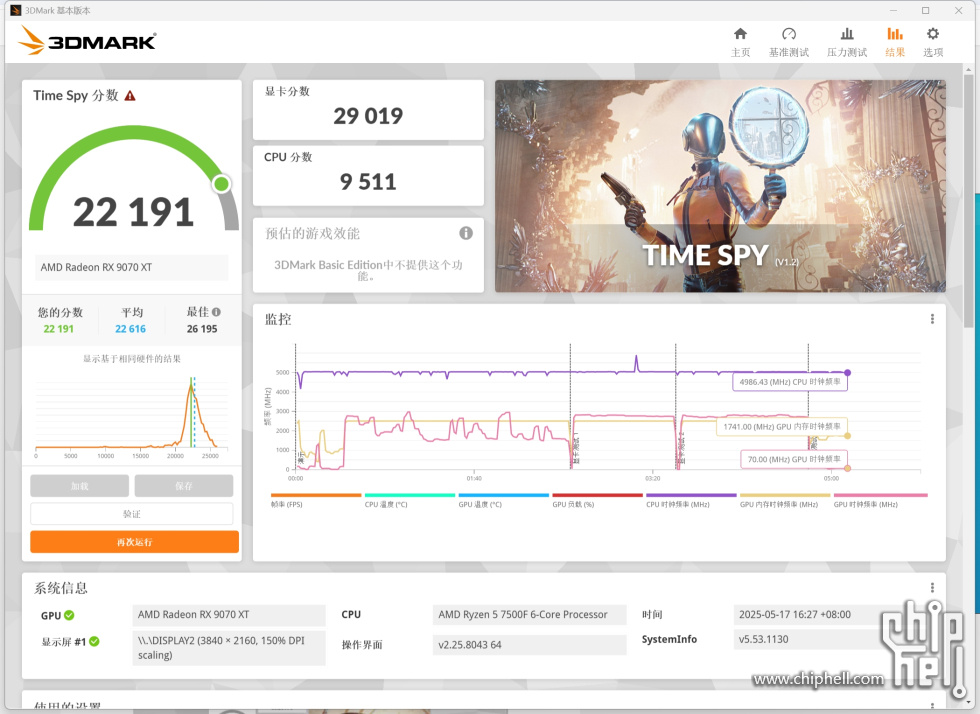Viewport: 980px width, 714px height.
Task: Click the 保存 button
Action: pyautogui.click(x=184, y=486)
